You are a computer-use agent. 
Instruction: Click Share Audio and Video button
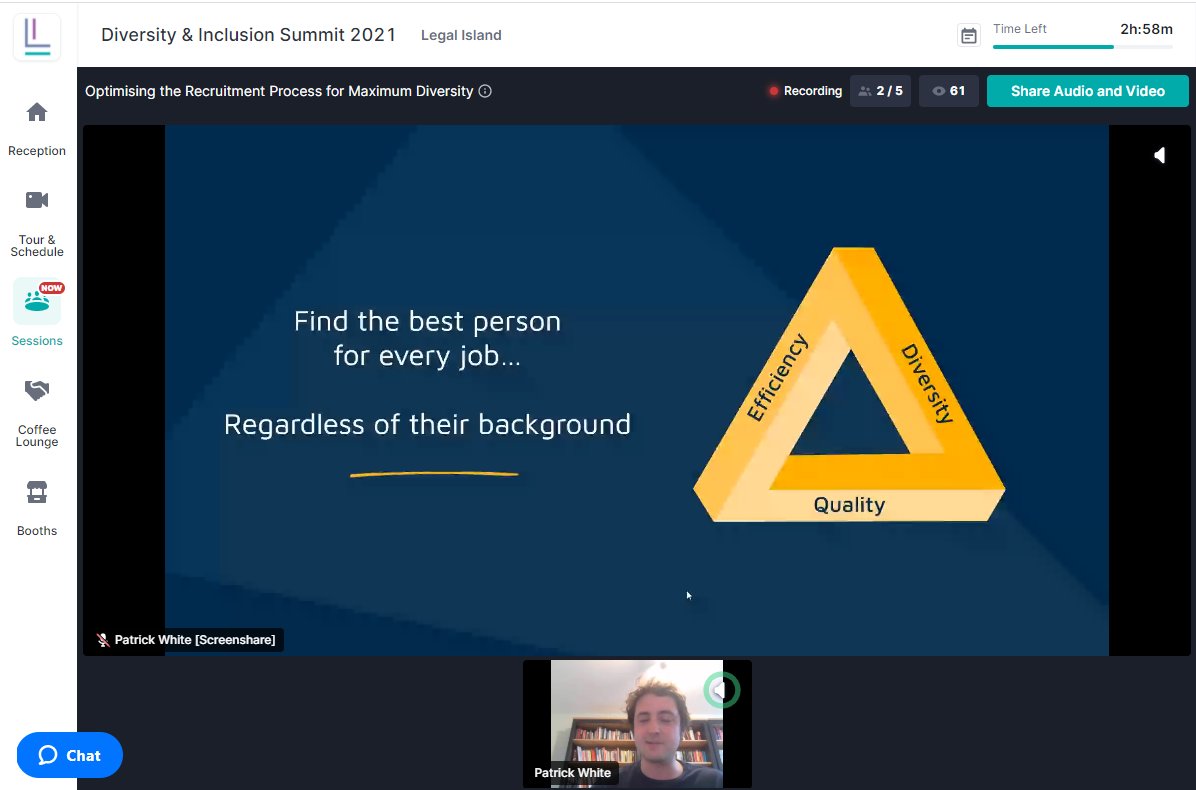1088,91
